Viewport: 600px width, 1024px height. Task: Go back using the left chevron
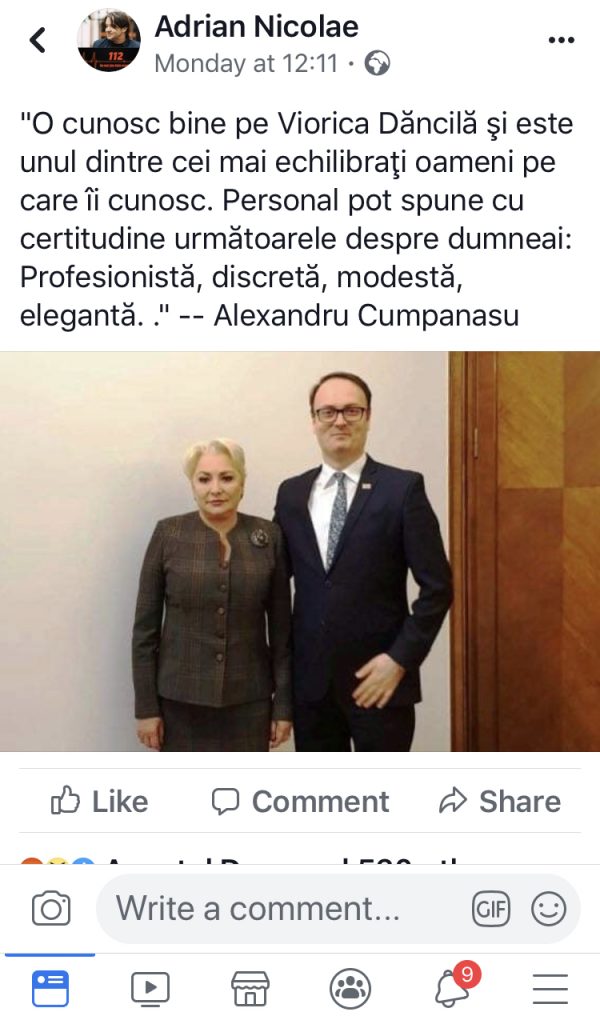[x=38, y=40]
